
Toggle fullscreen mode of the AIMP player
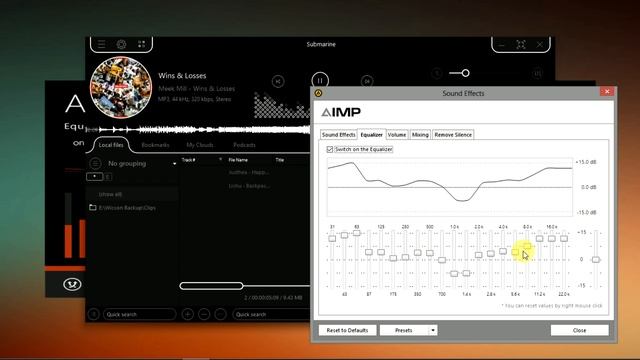pos(520,44)
